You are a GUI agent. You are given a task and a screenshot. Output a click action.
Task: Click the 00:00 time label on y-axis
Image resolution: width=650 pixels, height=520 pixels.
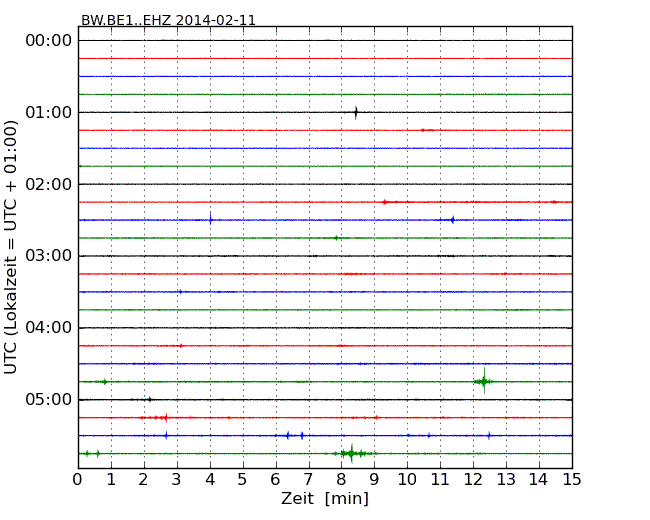click(x=49, y=41)
